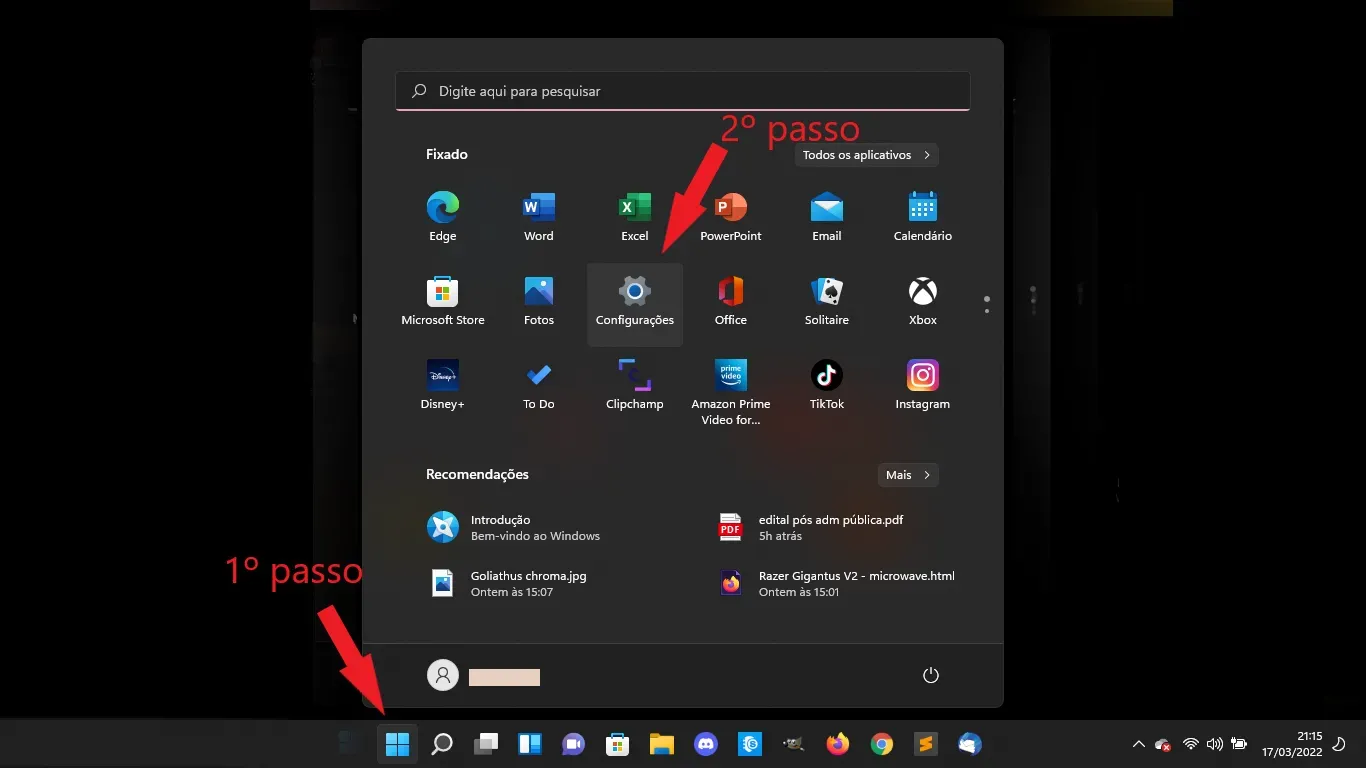Open the Disney+ app
Screen dimensions: 1366x768
point(443,385)
